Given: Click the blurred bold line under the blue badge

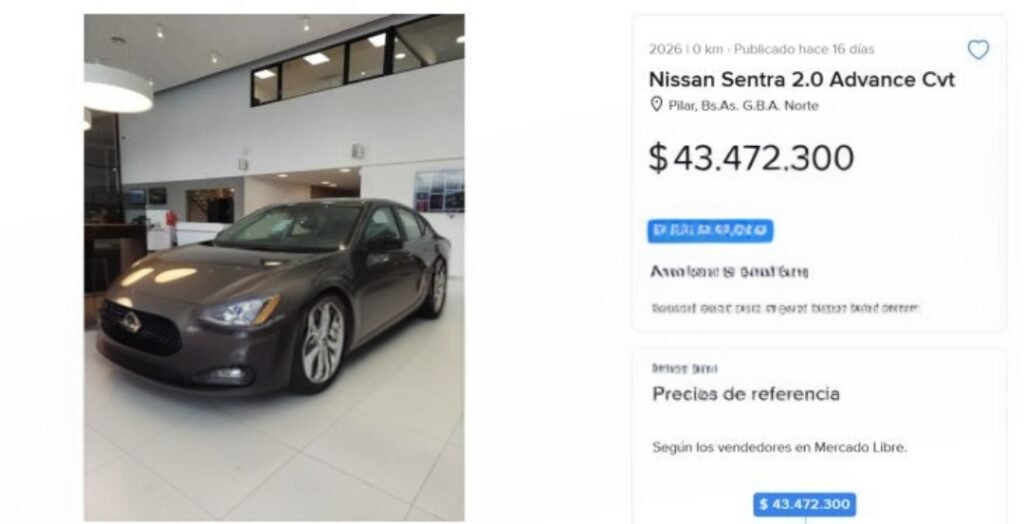Looking at the screenshot, I should click(x=729, y=271).
